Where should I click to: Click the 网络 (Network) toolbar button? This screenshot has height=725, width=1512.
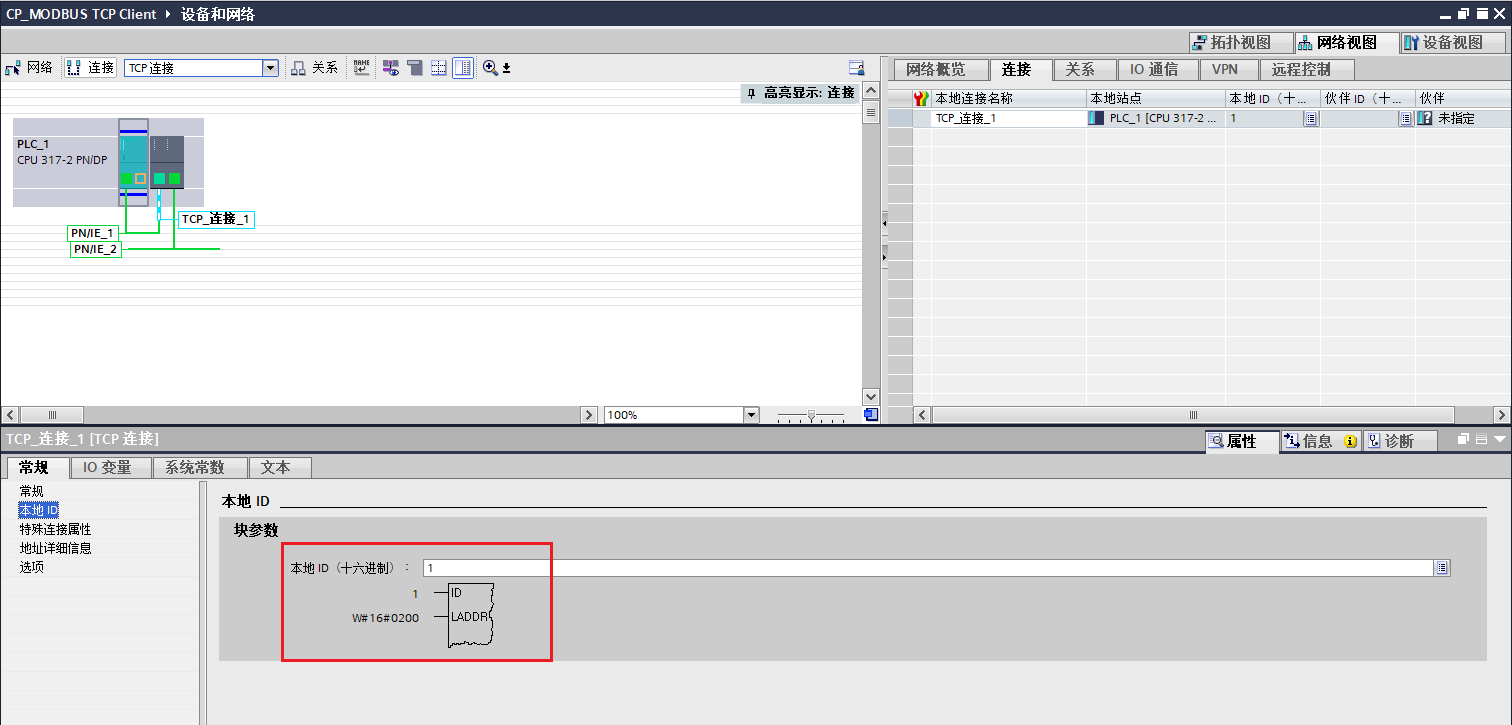(29, 68)
